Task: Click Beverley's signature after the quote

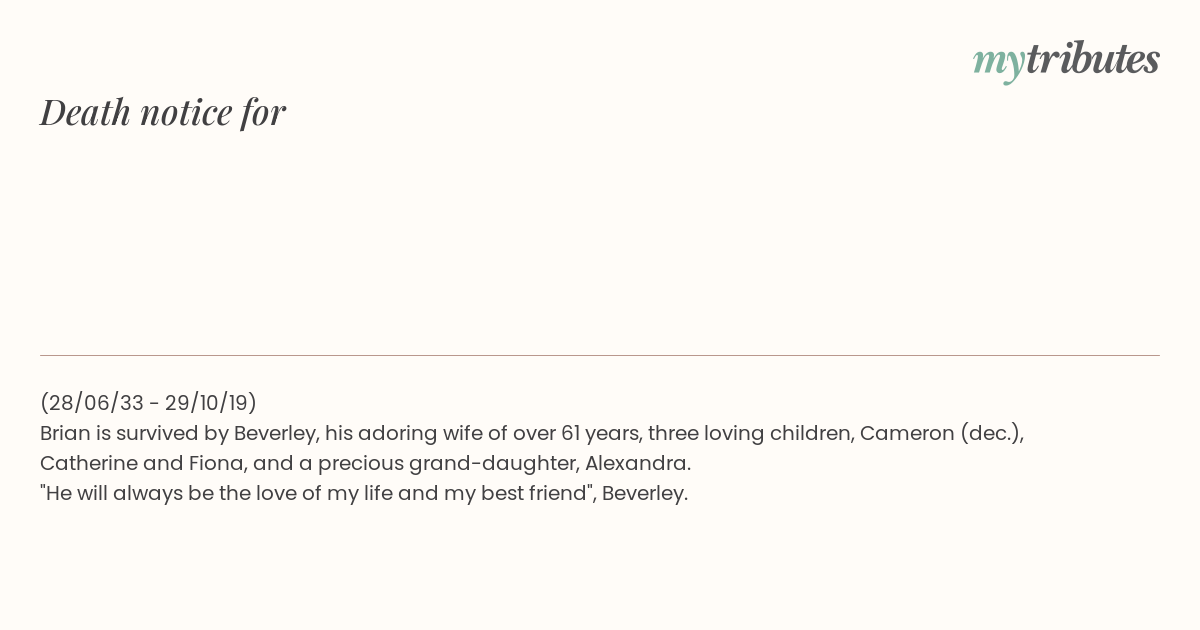Action: (645, 494)
